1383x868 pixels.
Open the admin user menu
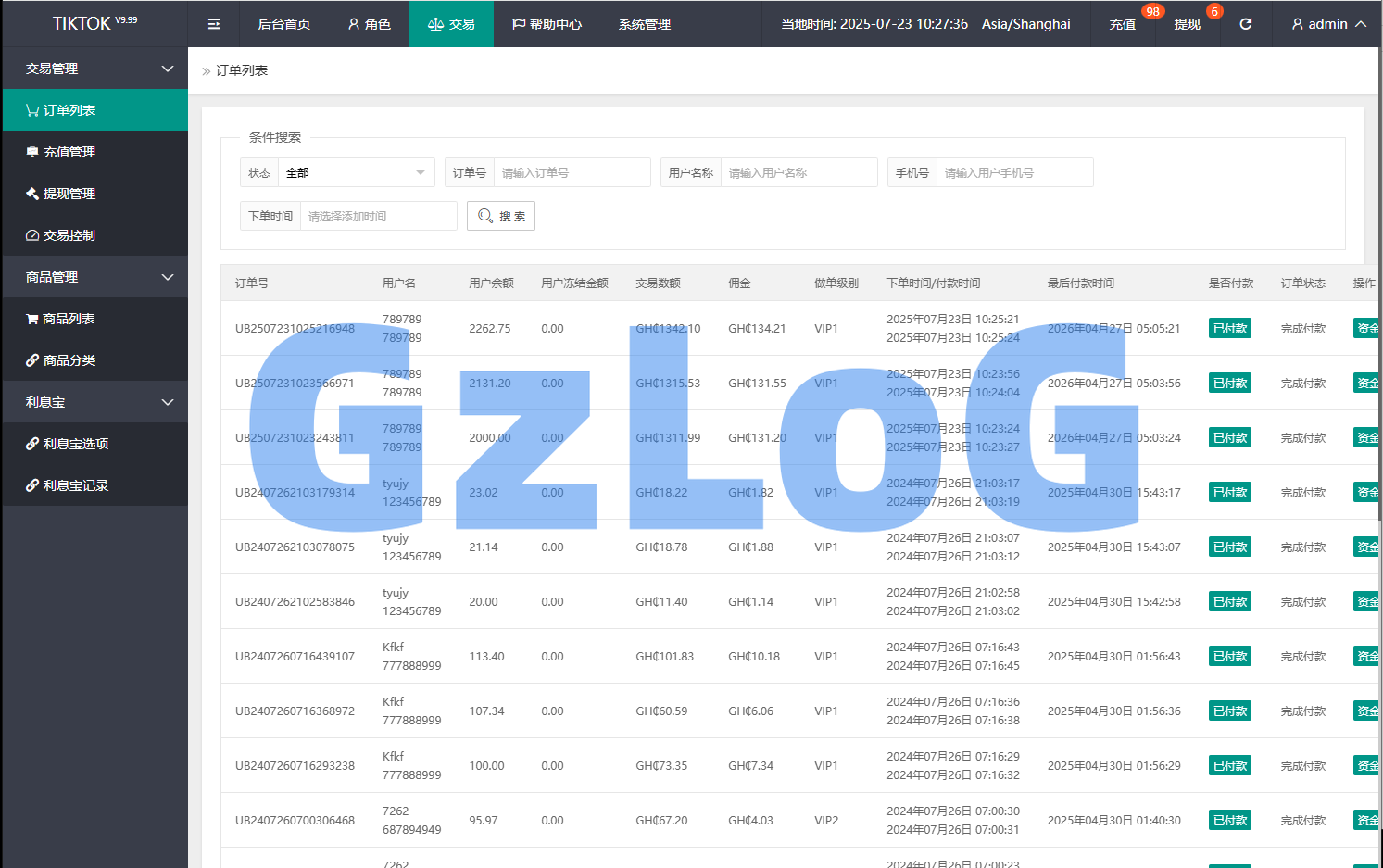coord(1328,24)
